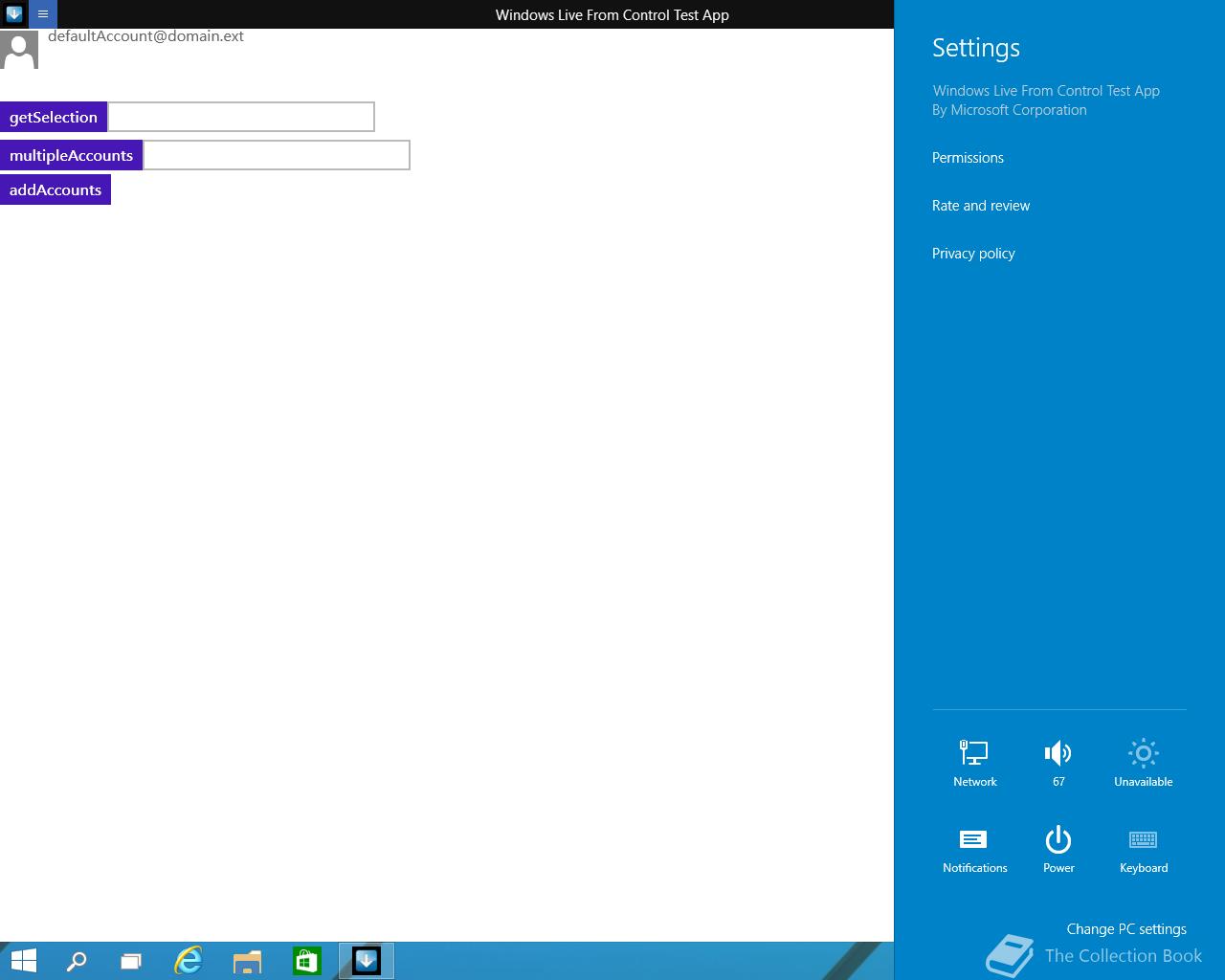1225x980 pixels.
Task: Open File Explorer from the taskbar
Action: point(247,961)
